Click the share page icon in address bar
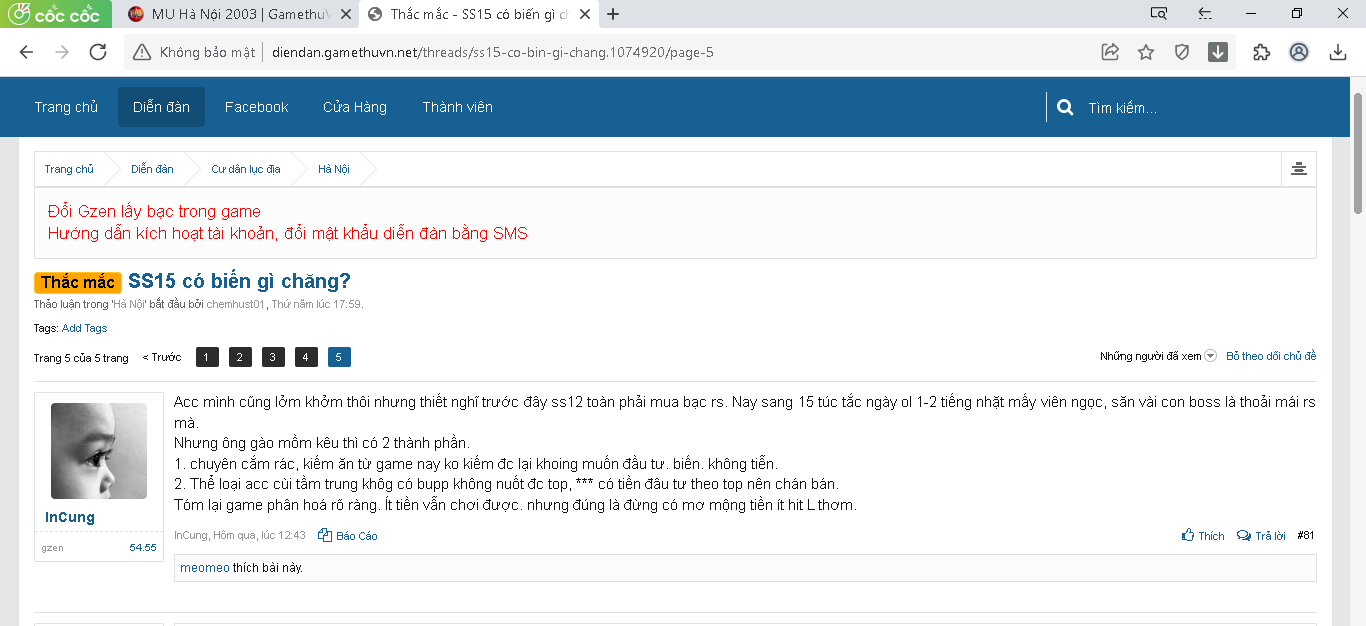Screen dimensions: 1366x626 pyautogui.click(x=1110, y=53)
